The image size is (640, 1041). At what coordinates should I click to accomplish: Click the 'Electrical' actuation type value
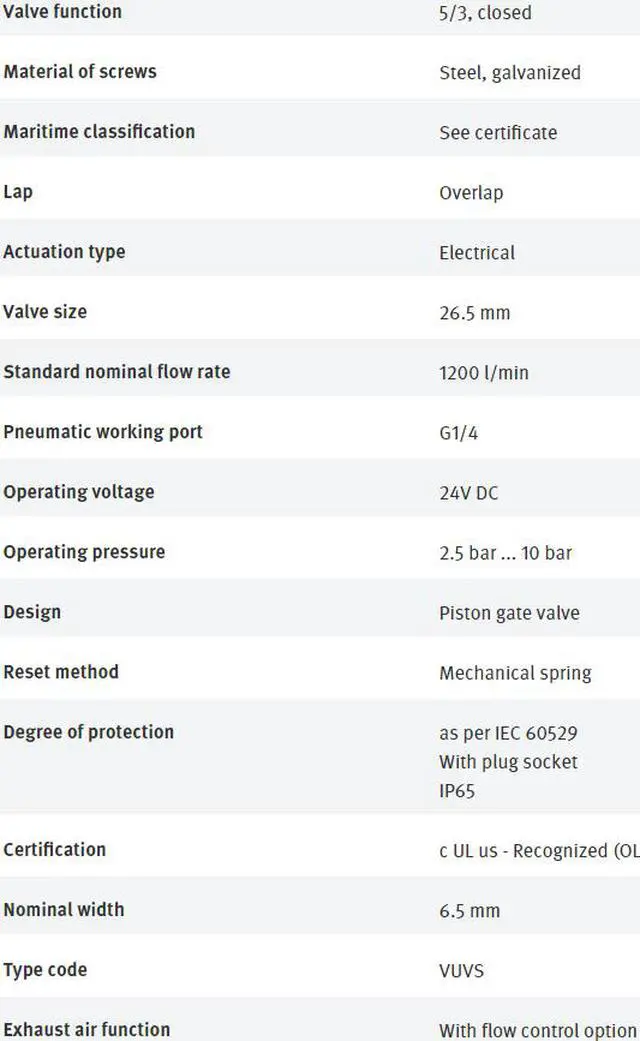[477, 252]
